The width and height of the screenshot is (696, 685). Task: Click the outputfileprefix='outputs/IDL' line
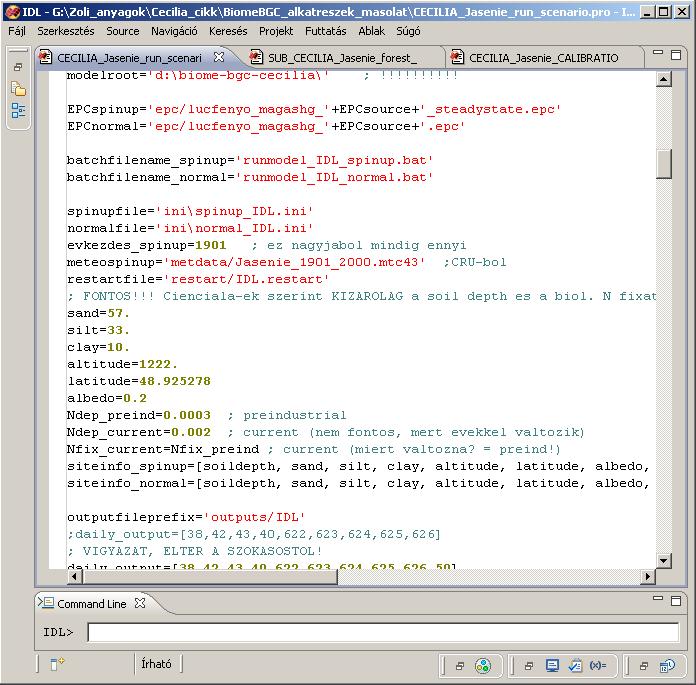186,517
